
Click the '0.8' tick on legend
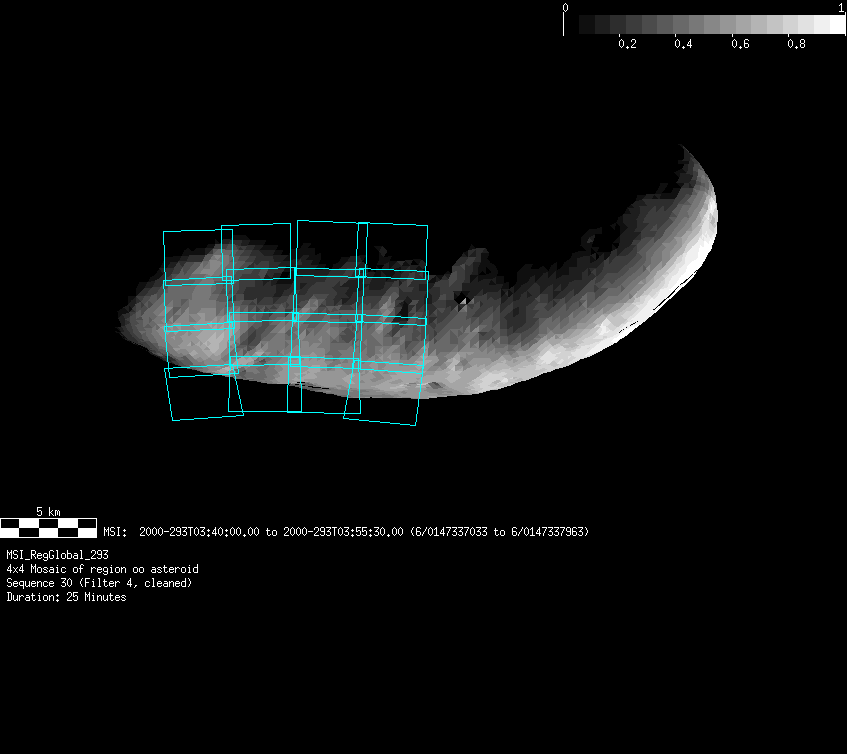[796, 44]
